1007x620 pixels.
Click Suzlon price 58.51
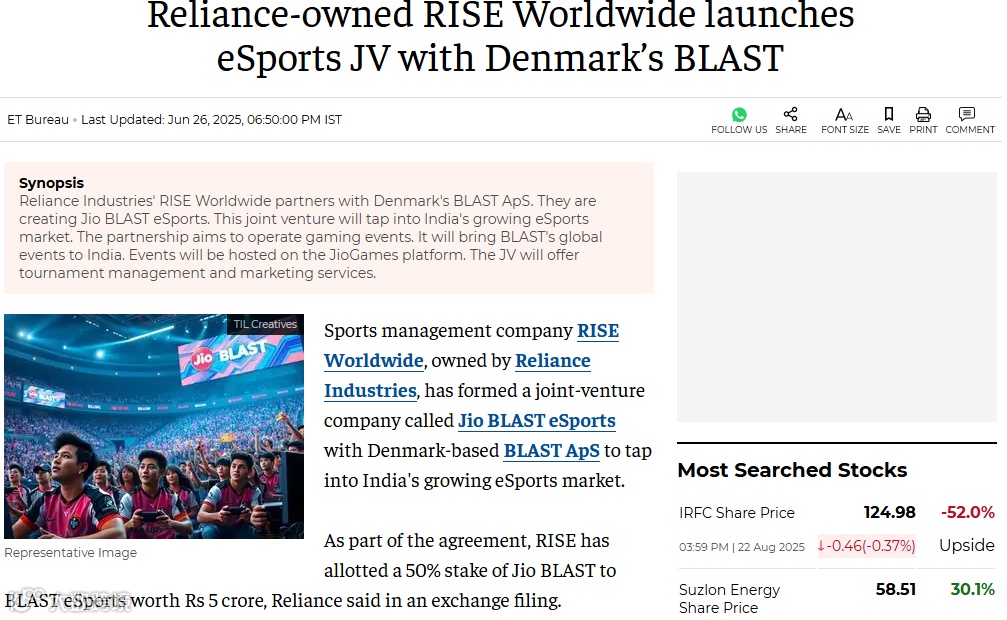tap(895, 589)
